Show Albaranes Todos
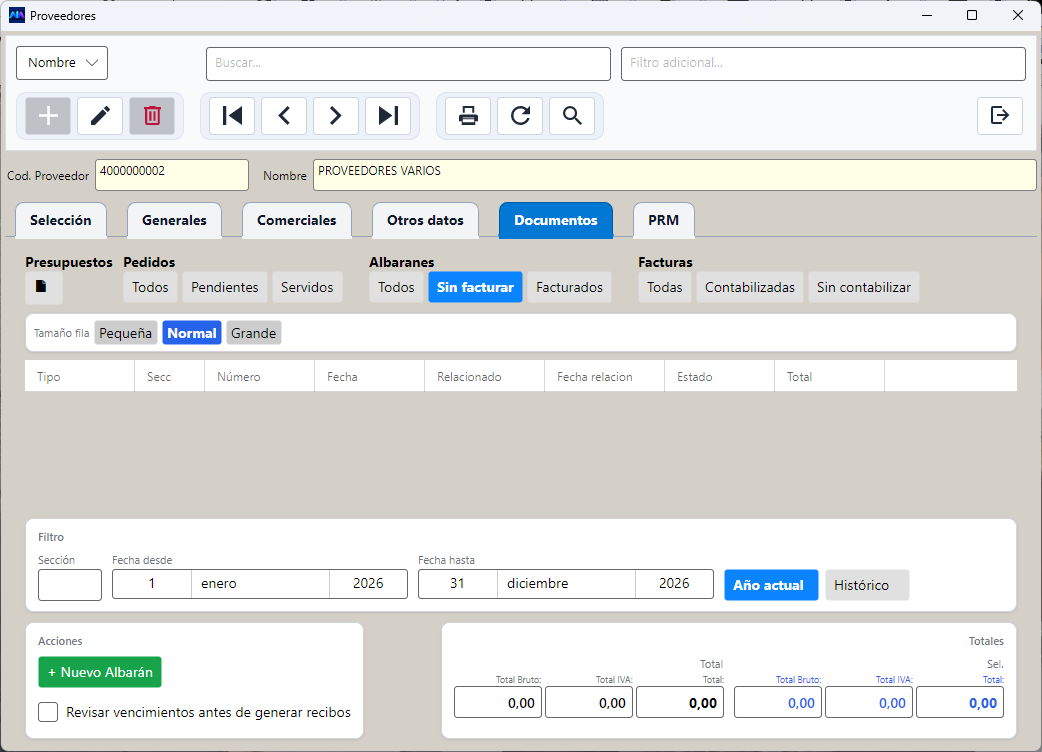Image resolution: width=1042 pixels, height=752 pixels. (x=396, y=287)
